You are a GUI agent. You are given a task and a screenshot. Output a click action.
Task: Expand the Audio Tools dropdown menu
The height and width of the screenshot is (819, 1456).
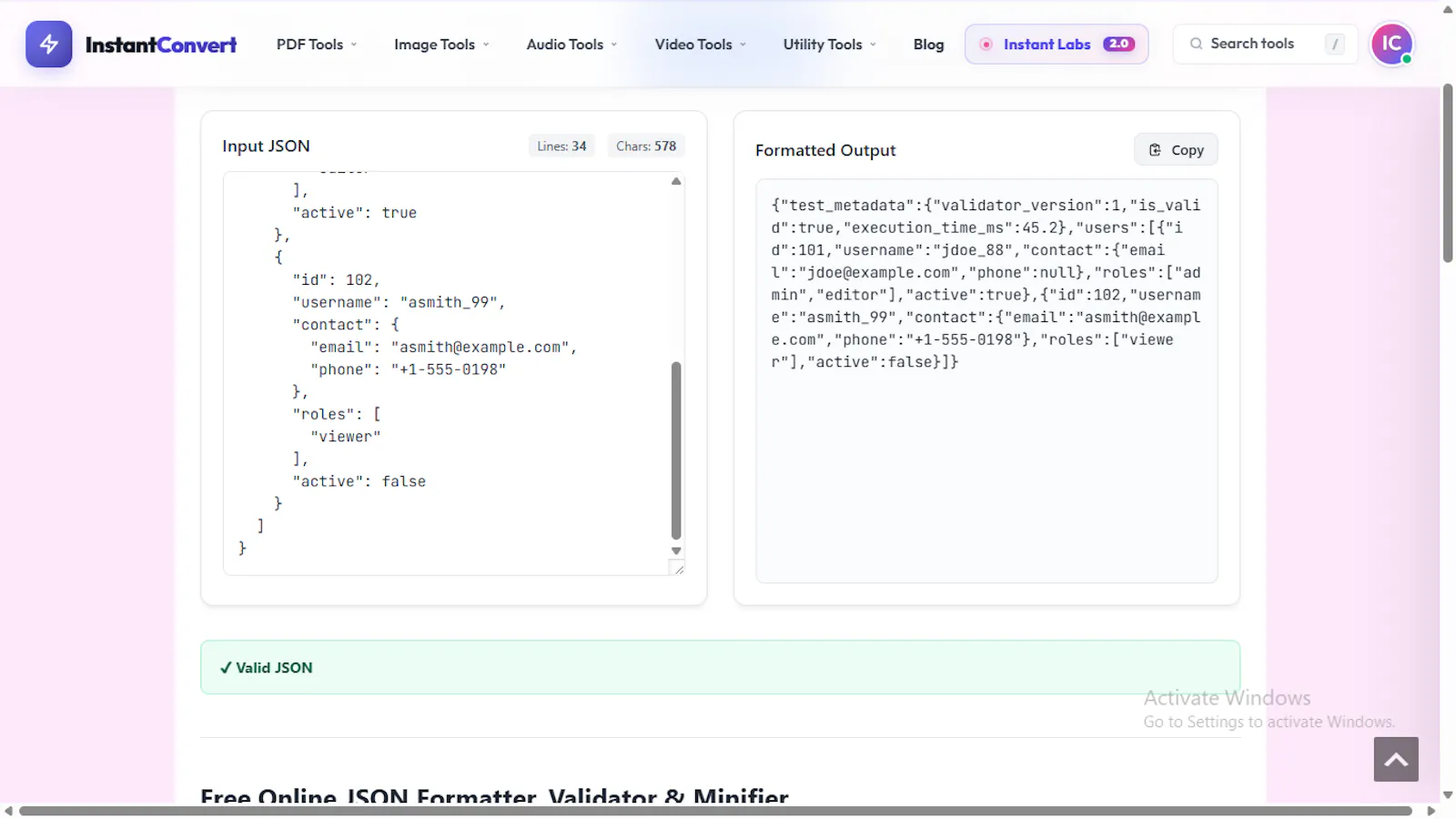[571, 45]
